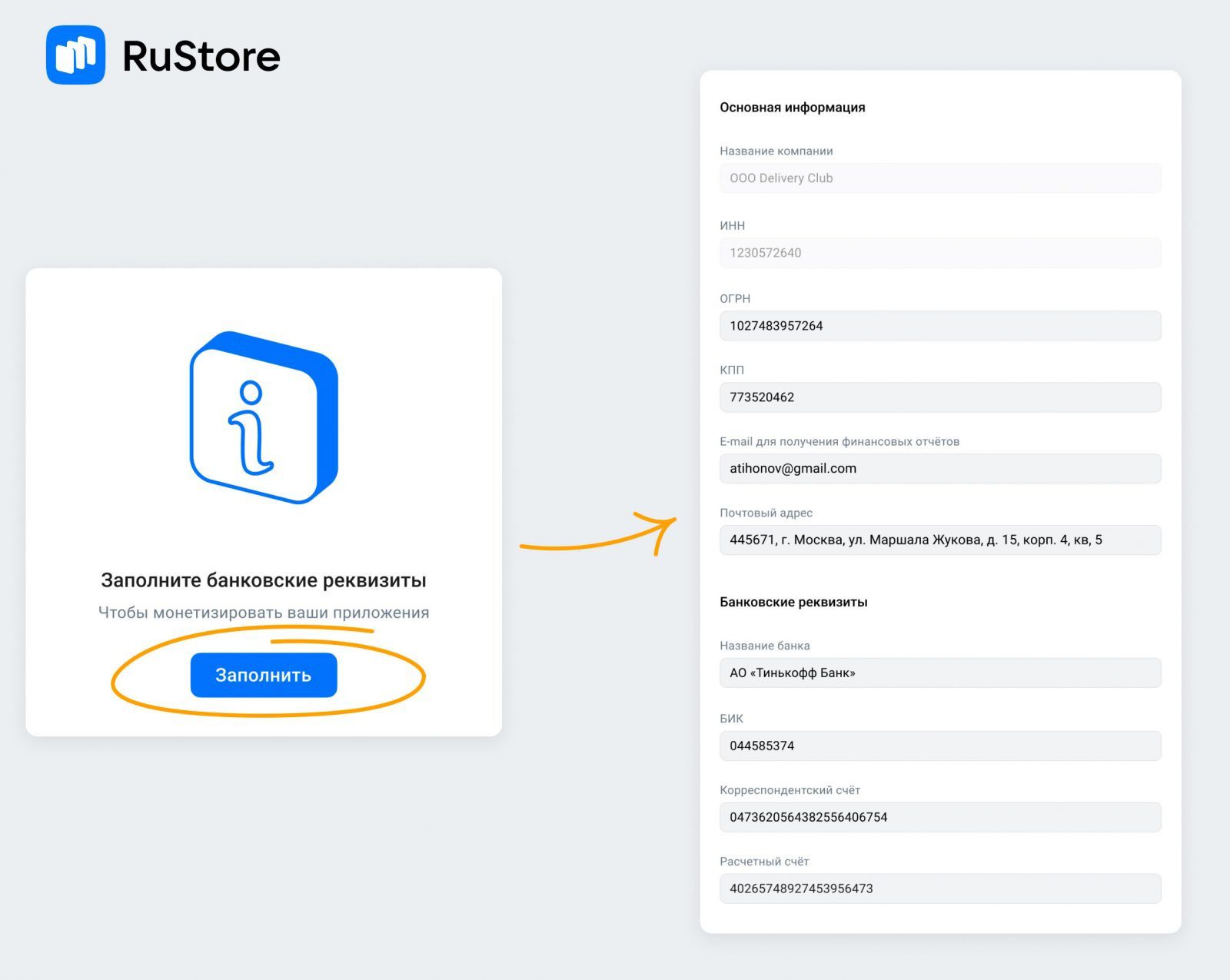Edit the E-mail для финансовых отчётов field
The width and height of the screenshot is (1230, 980).
coord(940,469)
